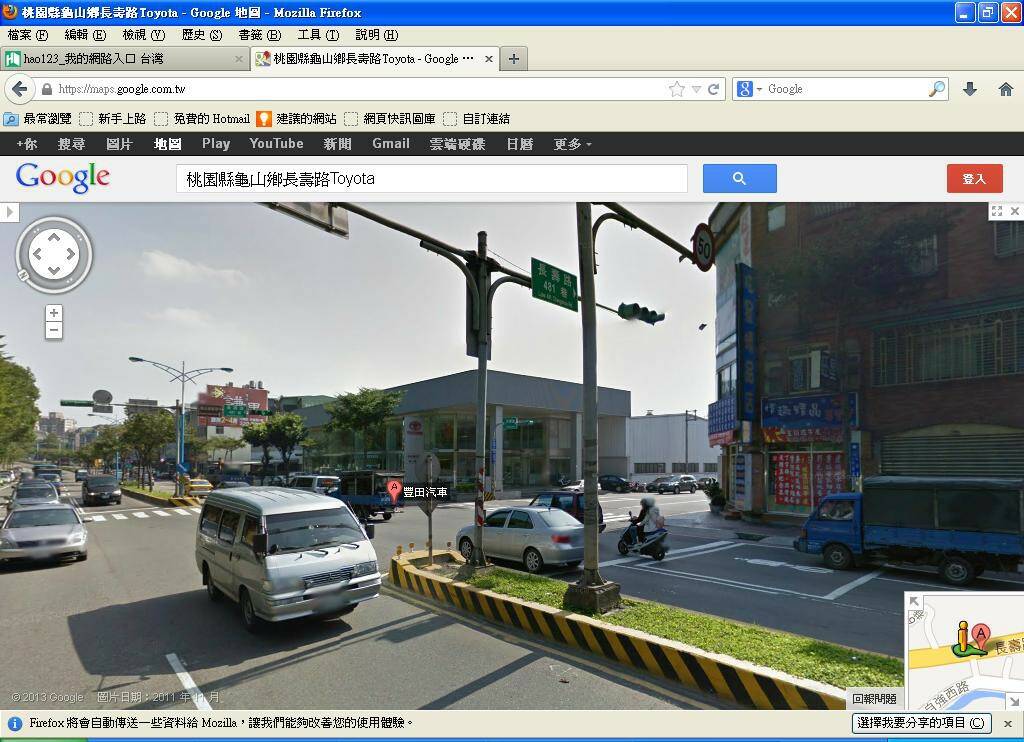This screenshot has width=1024, height=742.
Task: Open the 自訂連結 bookmark
Action: (477, 119)
